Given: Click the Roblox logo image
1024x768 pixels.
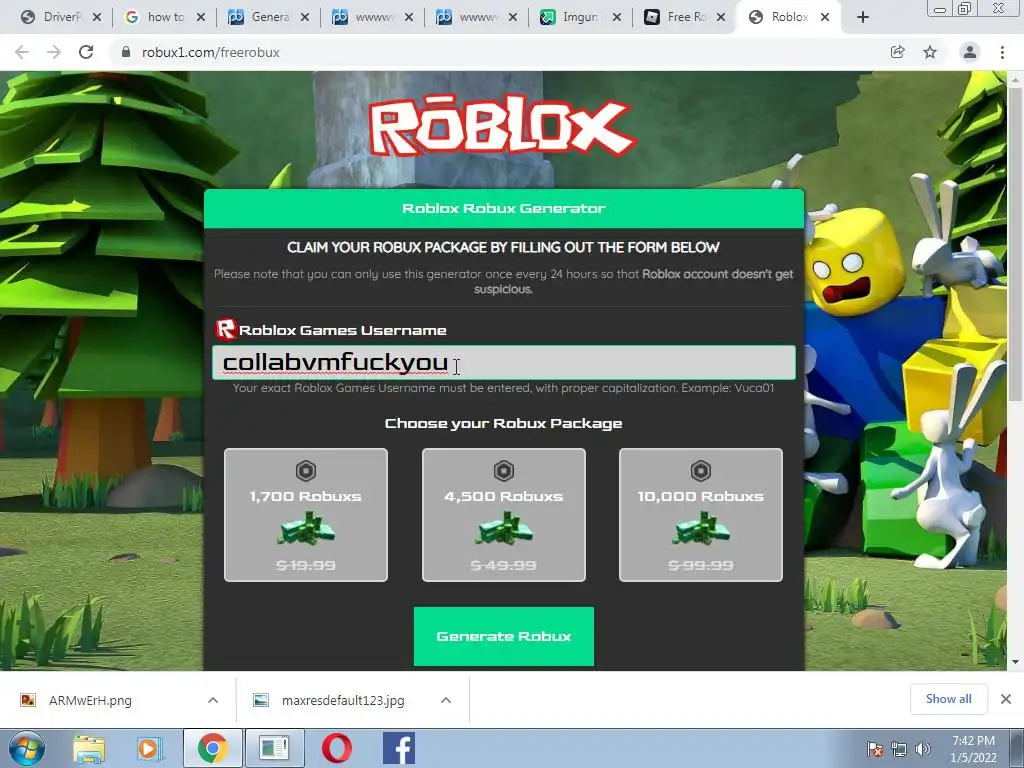Looking at the screenshot, I should [502, 126].
